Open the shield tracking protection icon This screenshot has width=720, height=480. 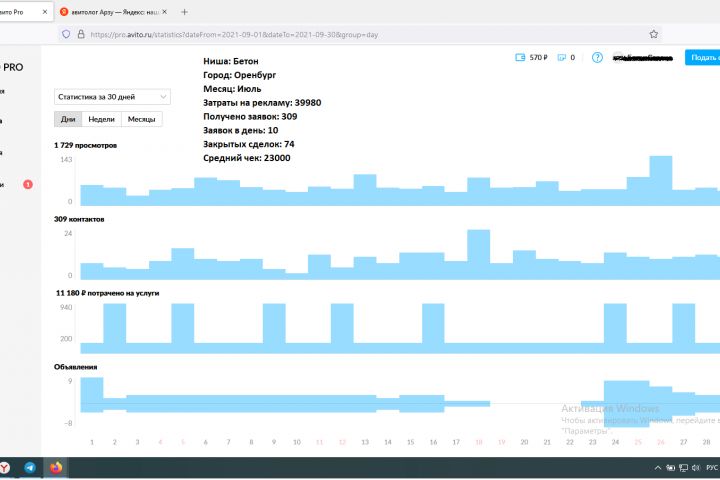[x=66, y=34]
